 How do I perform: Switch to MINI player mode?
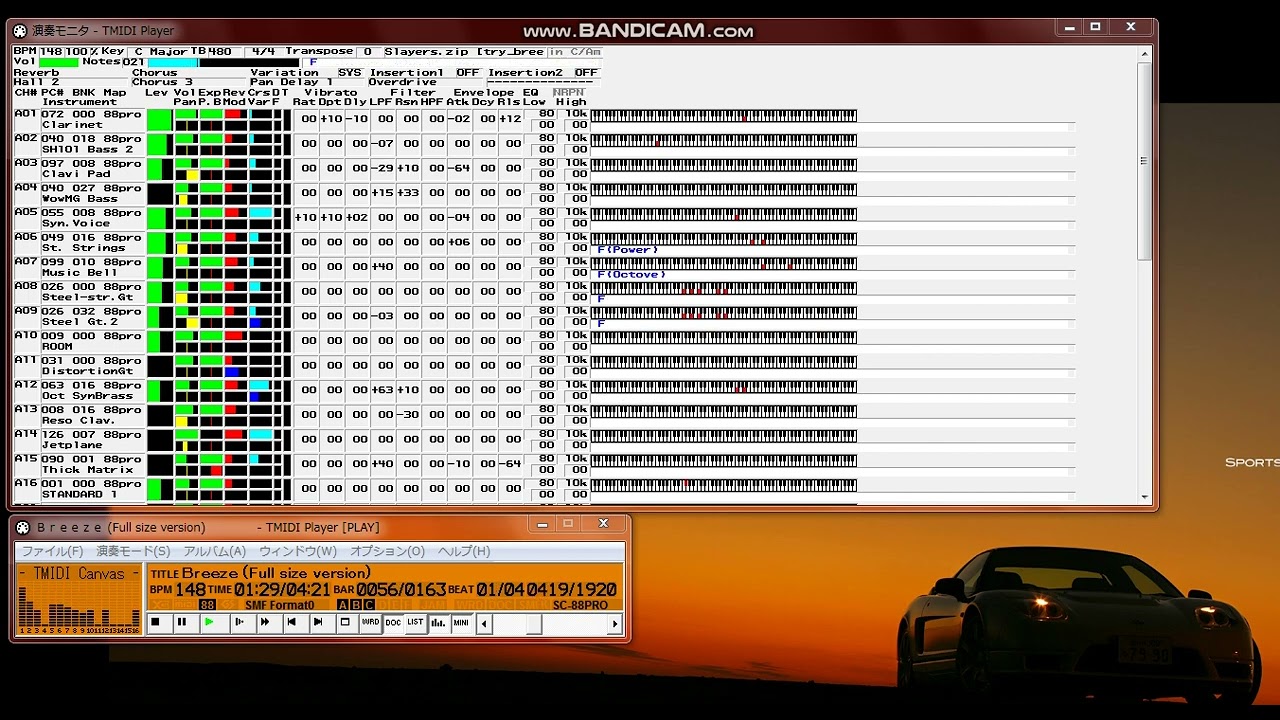(x=461, y=622)
